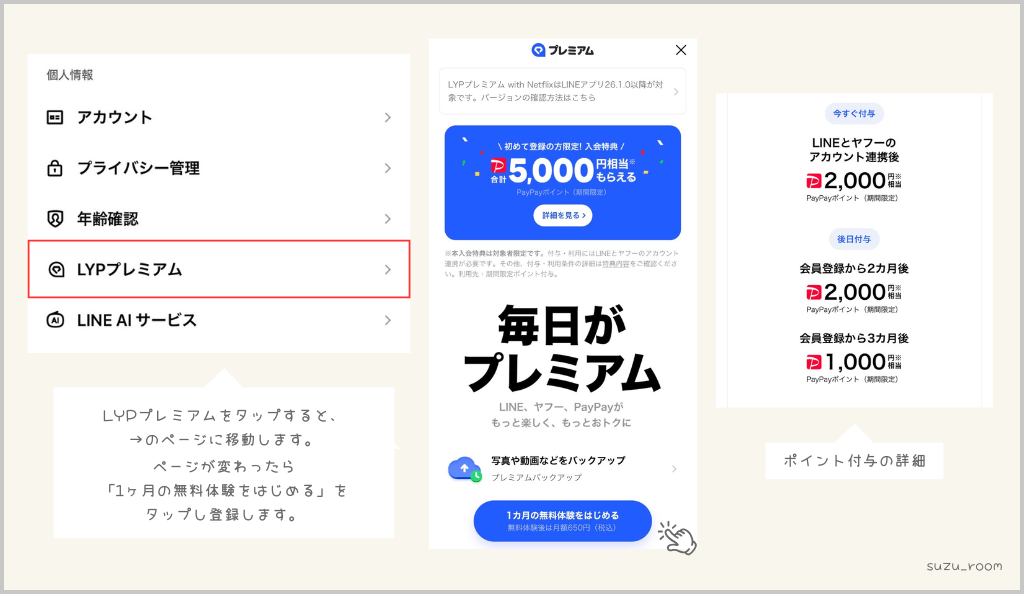
Task: Select the 年齢確認 menu entry
Action: (219, 219)
